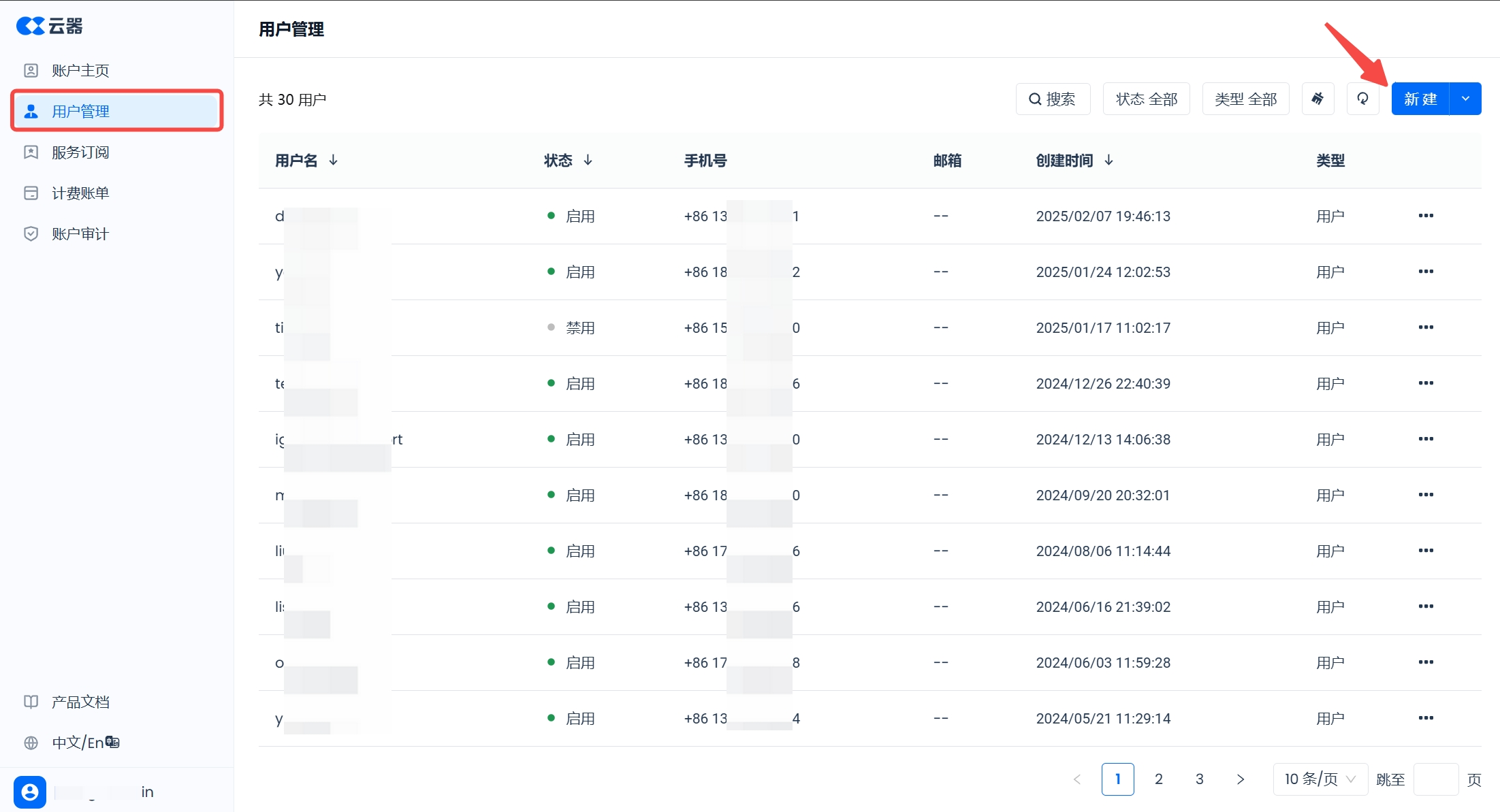Sort the table by 创建时间 column

tap(1108, 161)
